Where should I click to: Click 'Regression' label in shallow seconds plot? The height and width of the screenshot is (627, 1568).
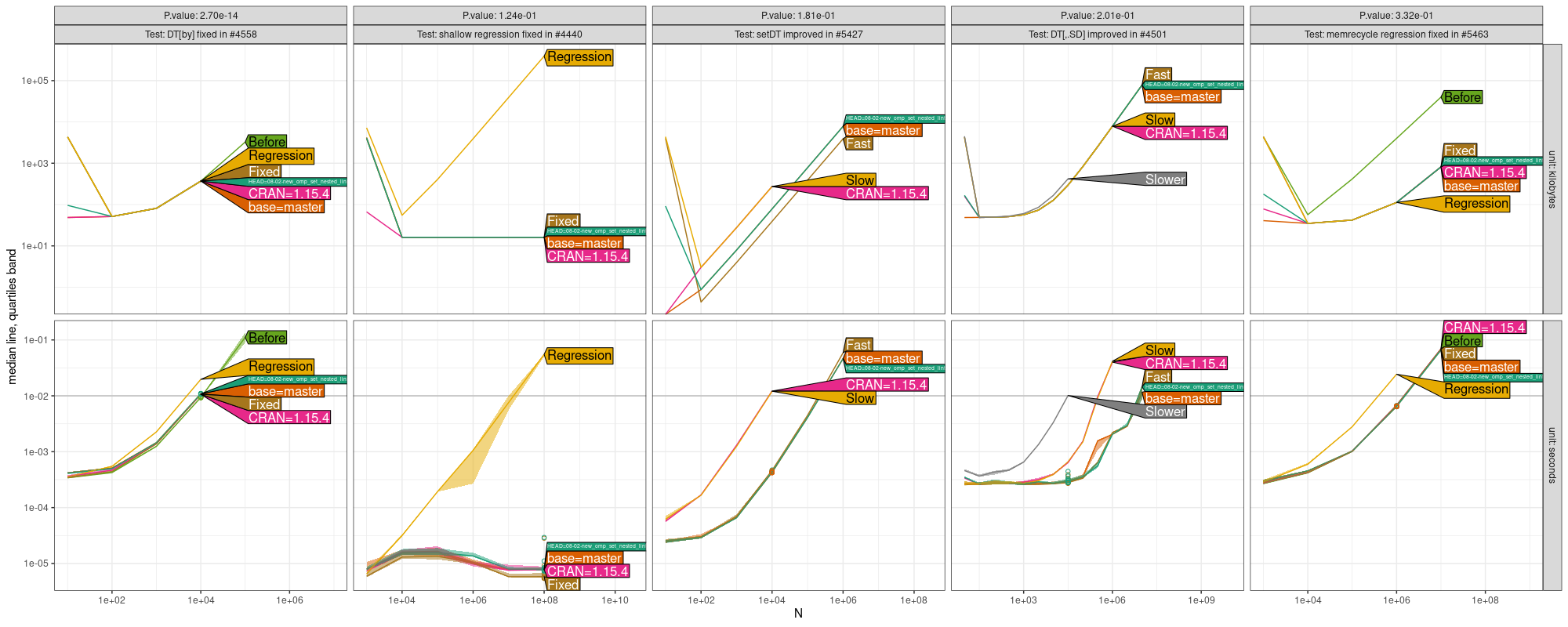579,356
